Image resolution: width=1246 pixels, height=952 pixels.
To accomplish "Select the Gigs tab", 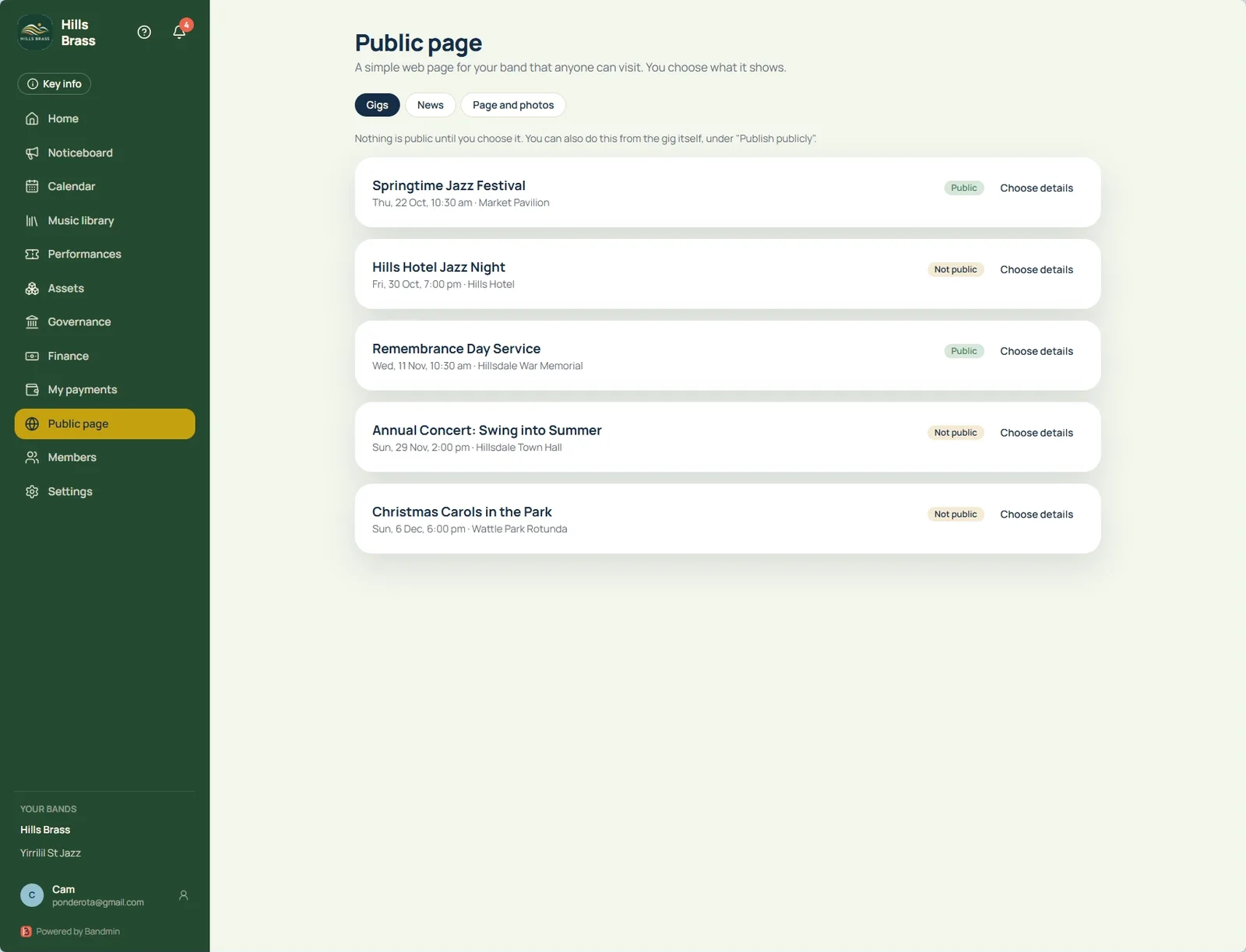I will pyautogui.click(x=377, y=105).
